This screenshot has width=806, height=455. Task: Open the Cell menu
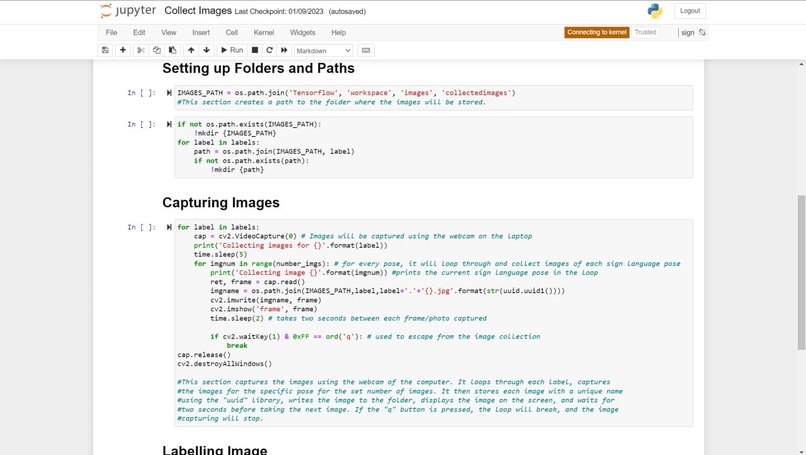[x=232, y=32]
